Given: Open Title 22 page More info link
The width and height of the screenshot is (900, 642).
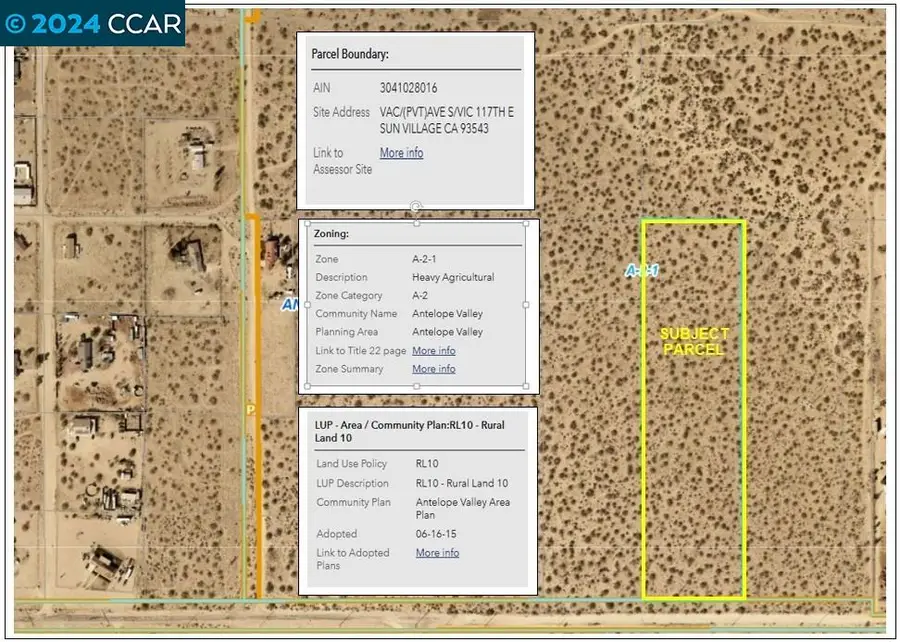Looking at the screenshot, I should click(434, 350).
